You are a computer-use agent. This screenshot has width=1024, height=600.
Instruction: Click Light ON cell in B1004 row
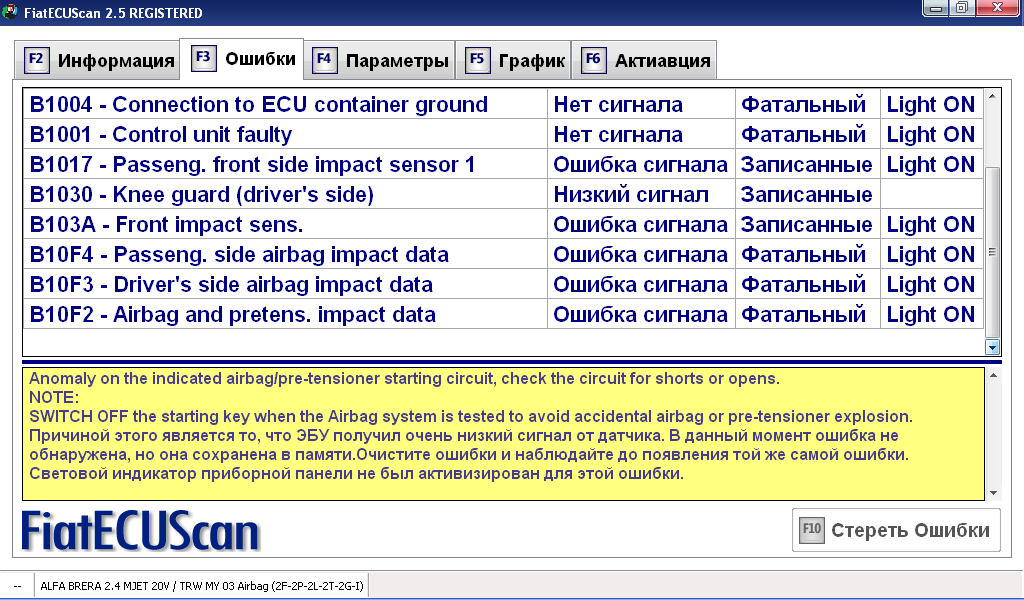click(x=931, y=104)
